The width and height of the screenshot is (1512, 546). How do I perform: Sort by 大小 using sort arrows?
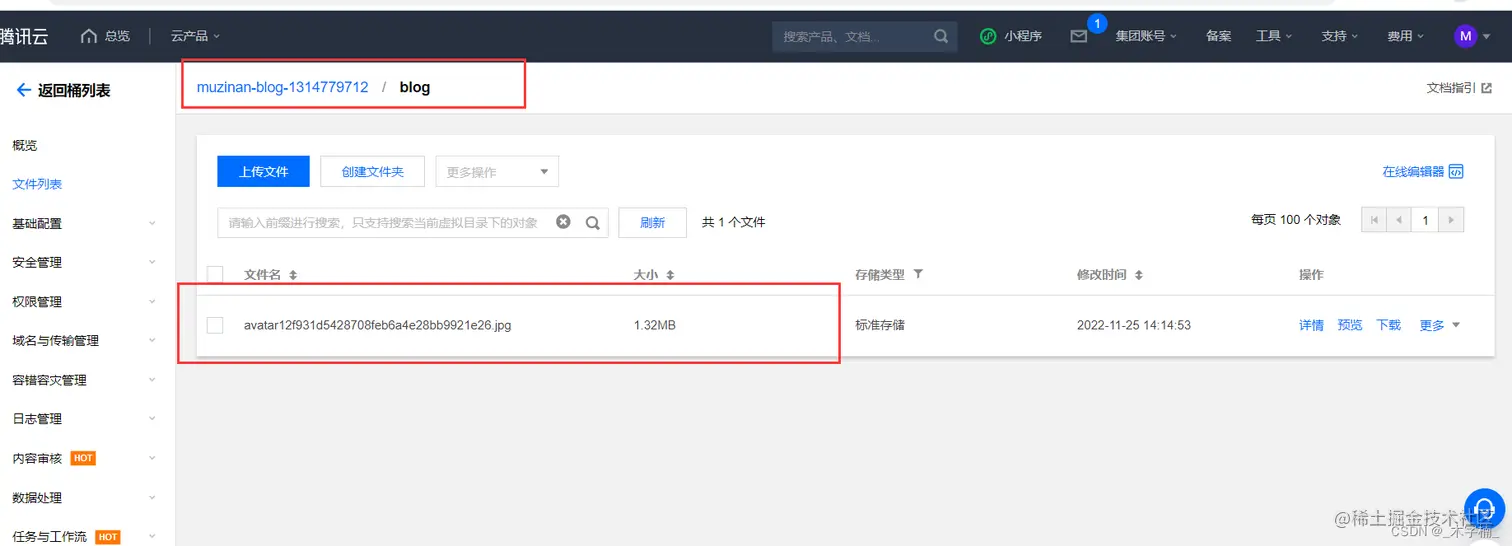(670, 275)
